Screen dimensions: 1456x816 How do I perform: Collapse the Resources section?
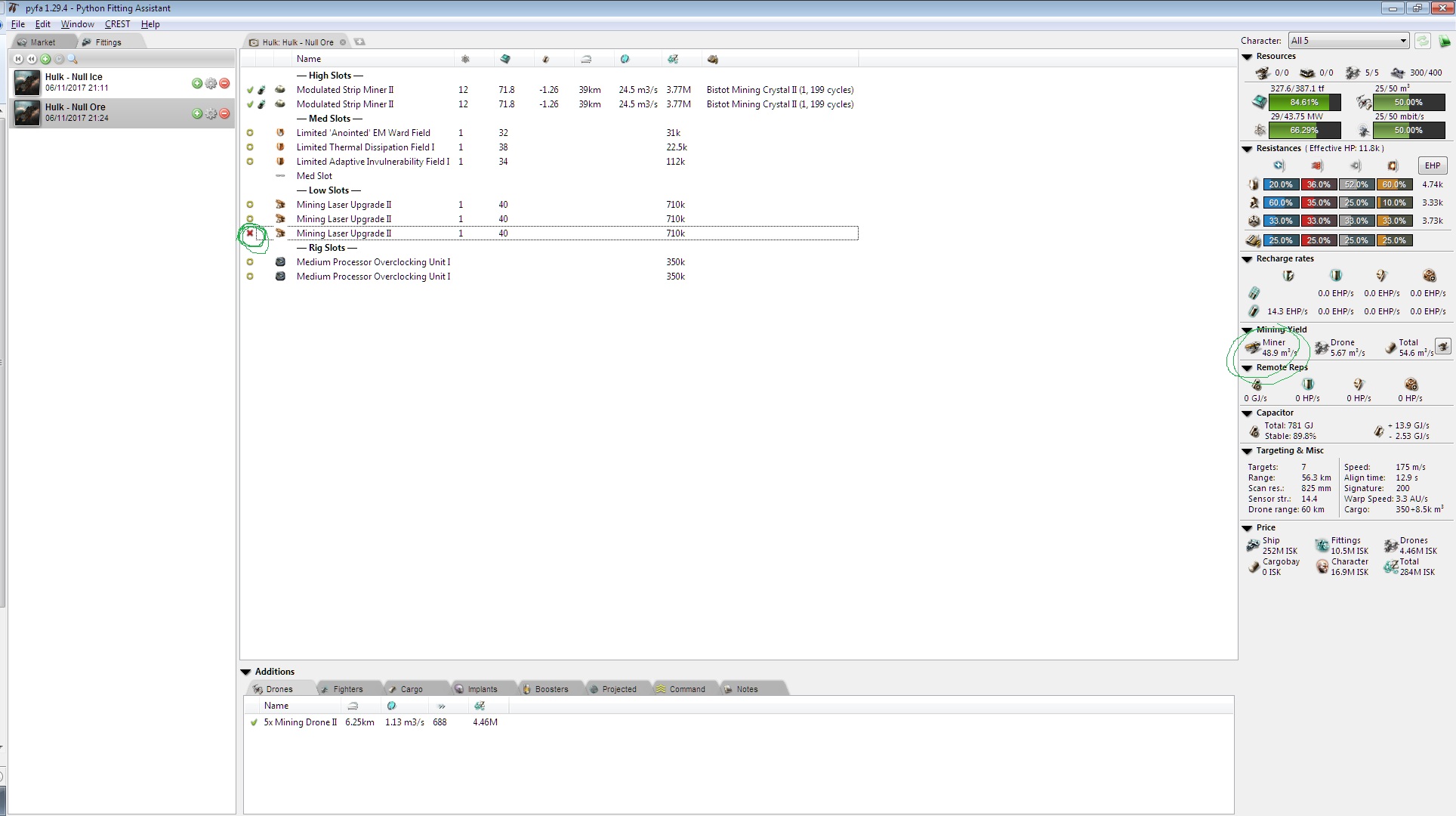point(1246,56)
